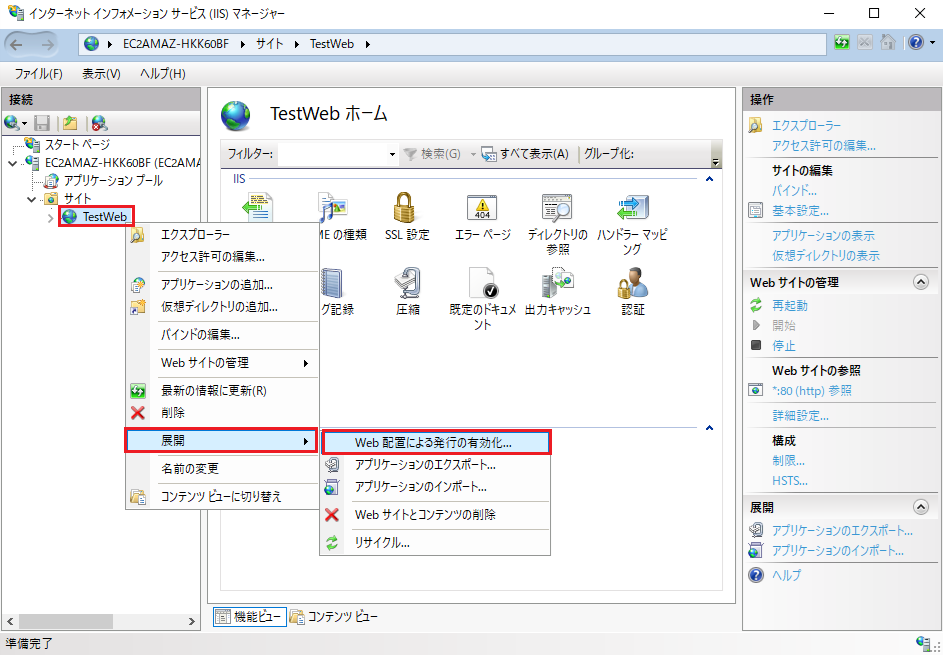Collapse the 展開 actions section
Viewport: 943px width, 655px height.
[x=920, y=507]
